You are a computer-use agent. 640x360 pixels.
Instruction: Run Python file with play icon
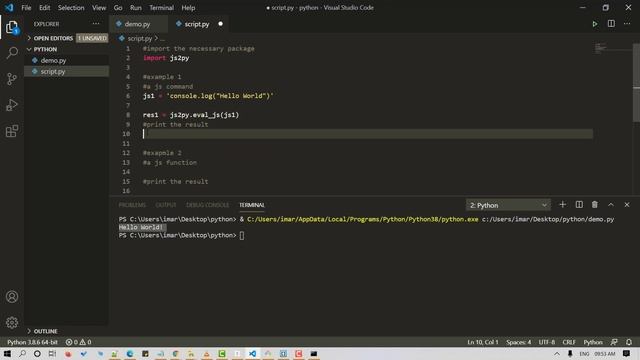click(595, 24)
